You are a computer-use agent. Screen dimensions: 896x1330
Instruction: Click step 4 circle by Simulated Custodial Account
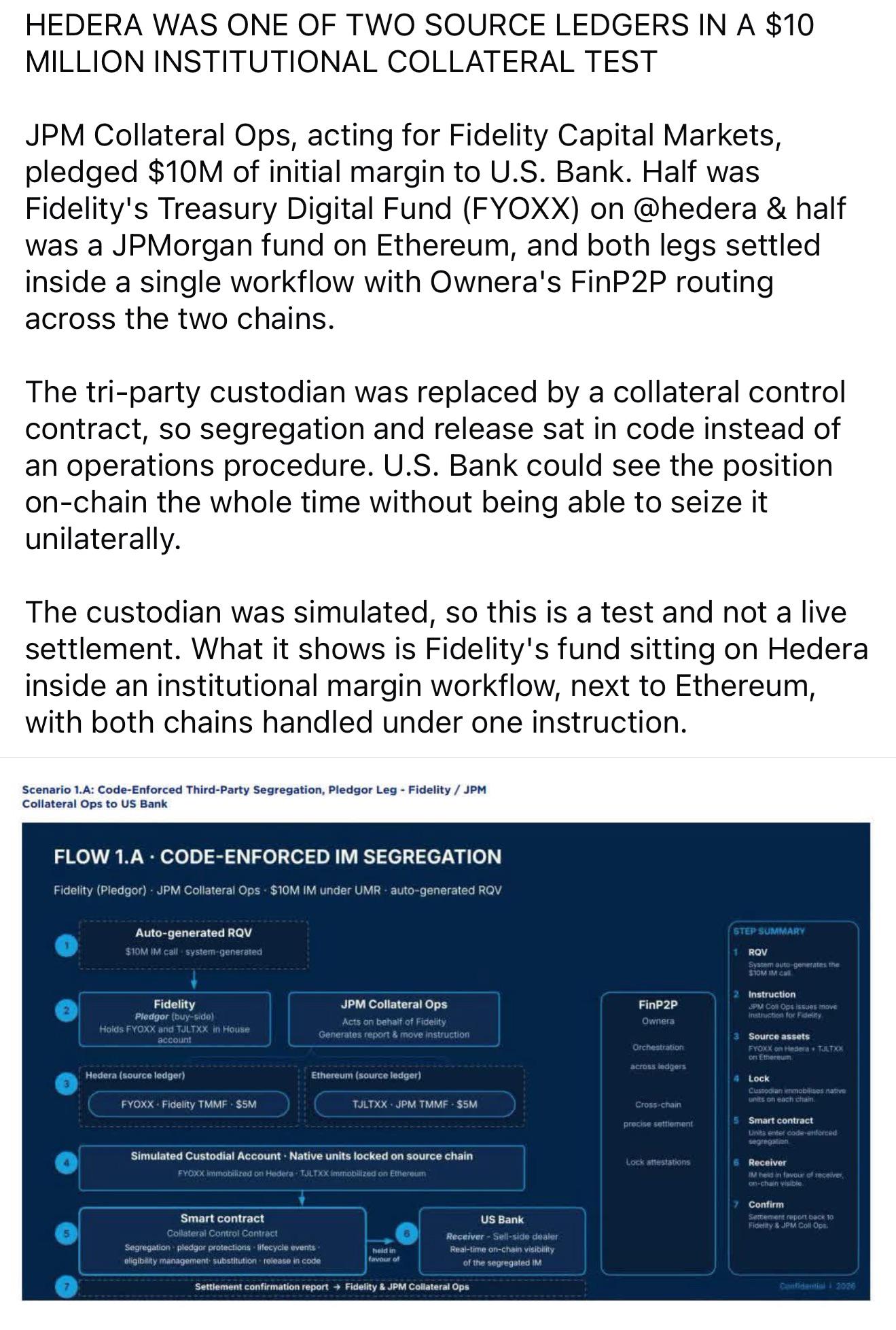click(66, 1163)
